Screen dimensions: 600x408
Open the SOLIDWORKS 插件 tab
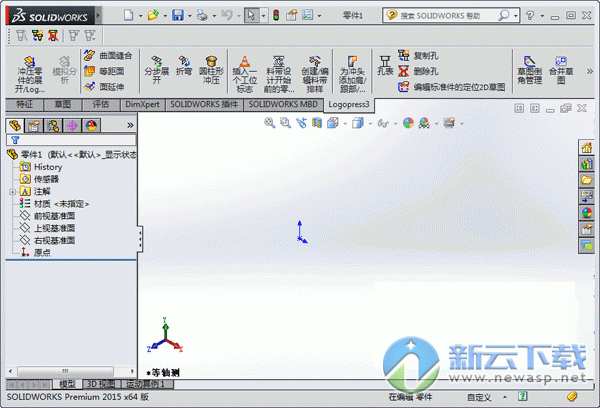(204, 104)
